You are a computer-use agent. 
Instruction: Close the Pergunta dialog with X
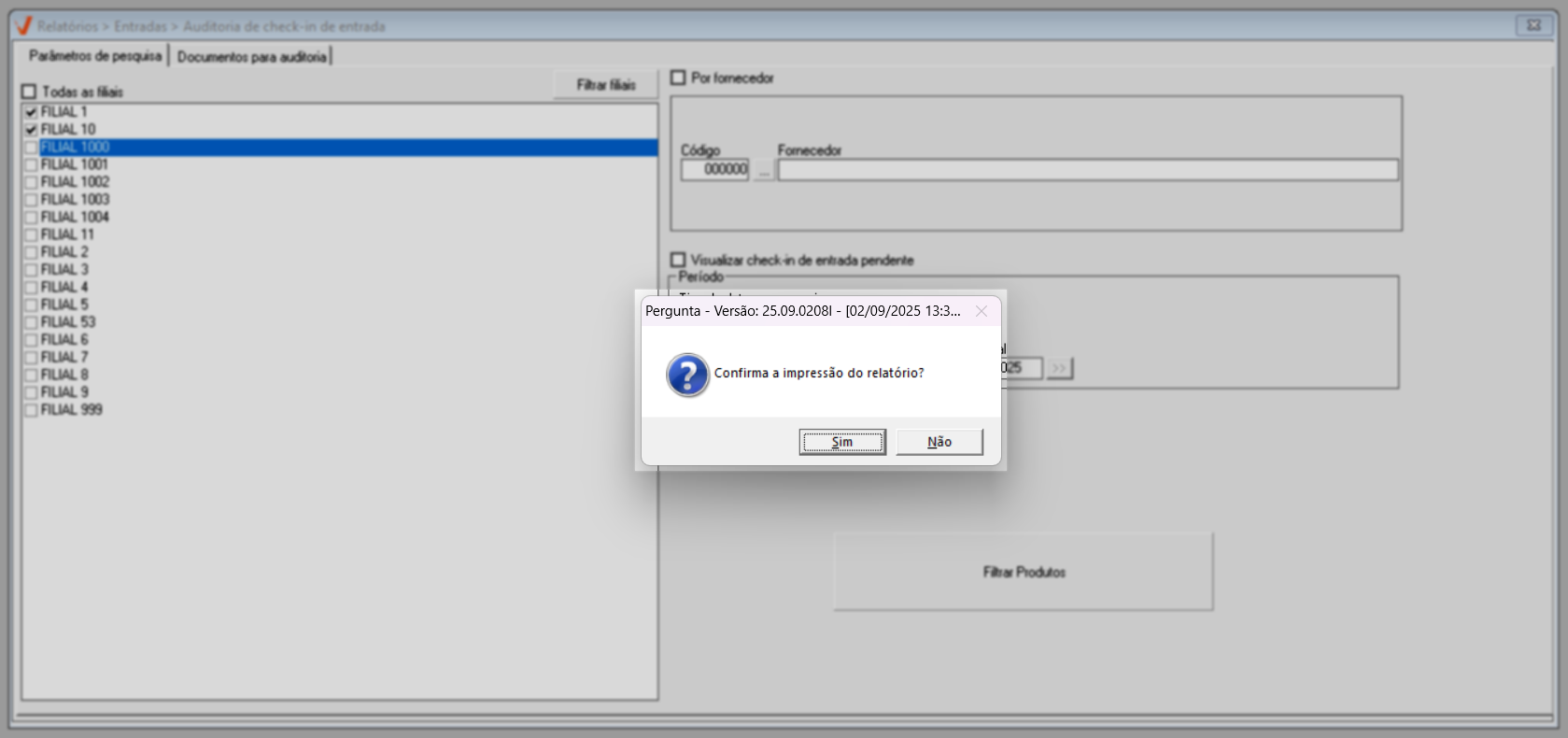[982, 311]
